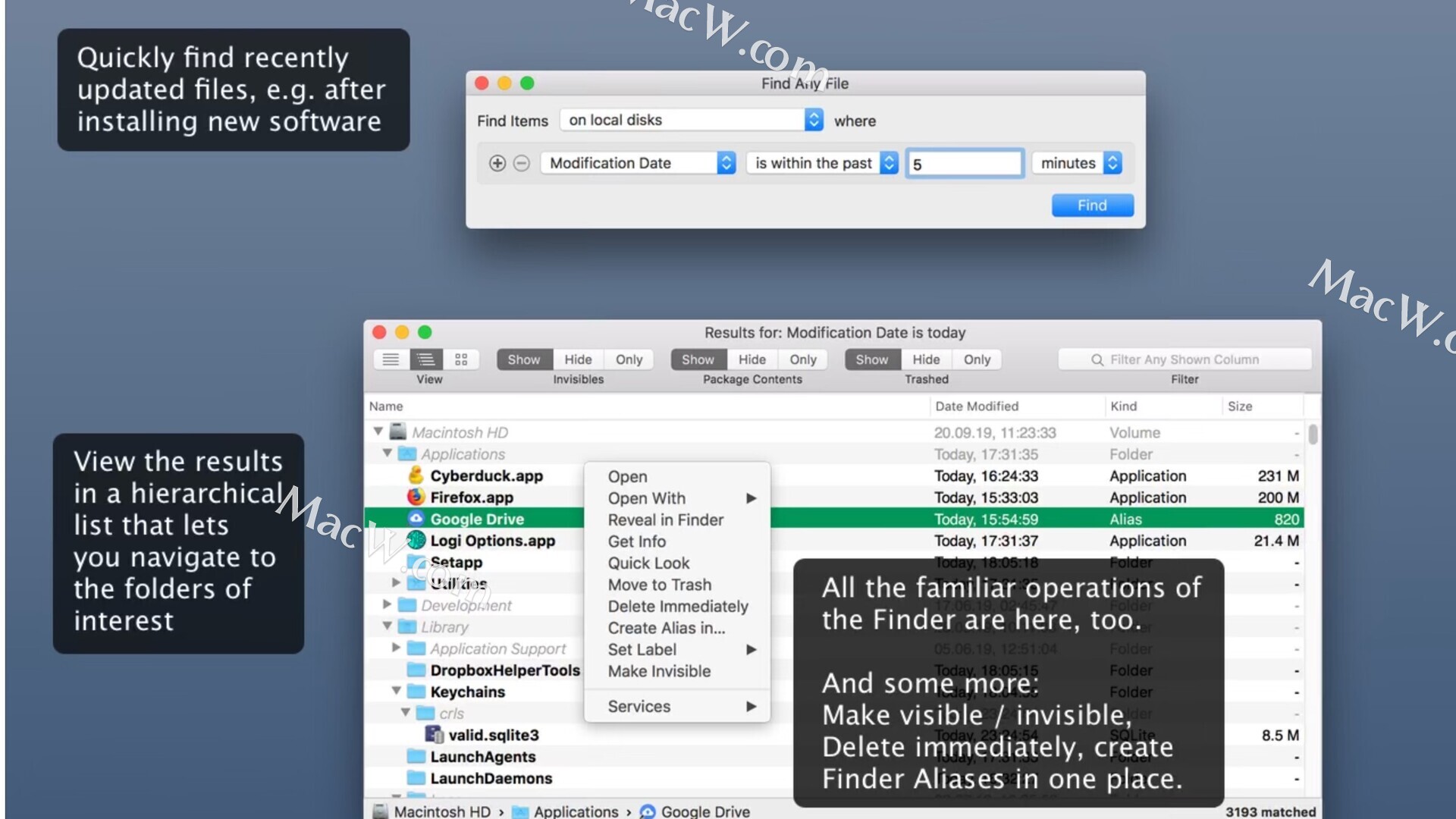Set Package Contents to Only

[x=803, y=359]
